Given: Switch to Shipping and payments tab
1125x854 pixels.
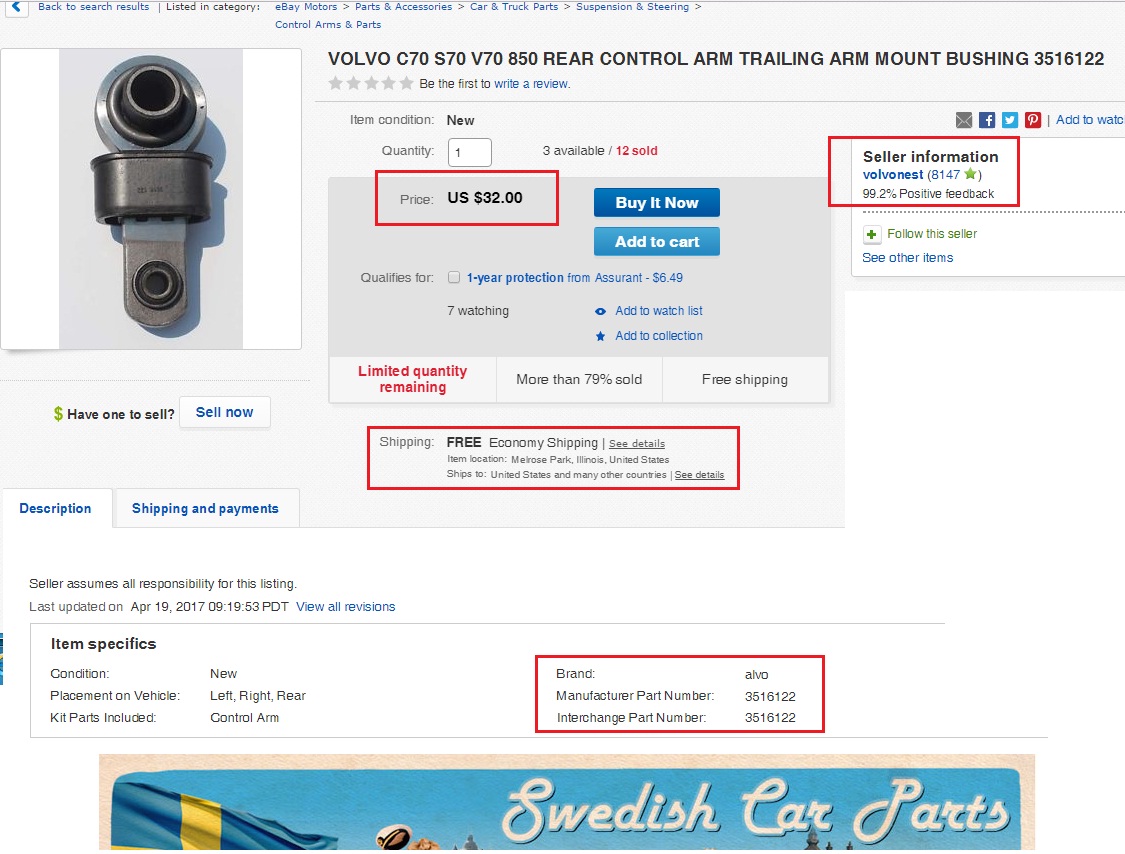Looking at the screenshot, I should [205, 508].
